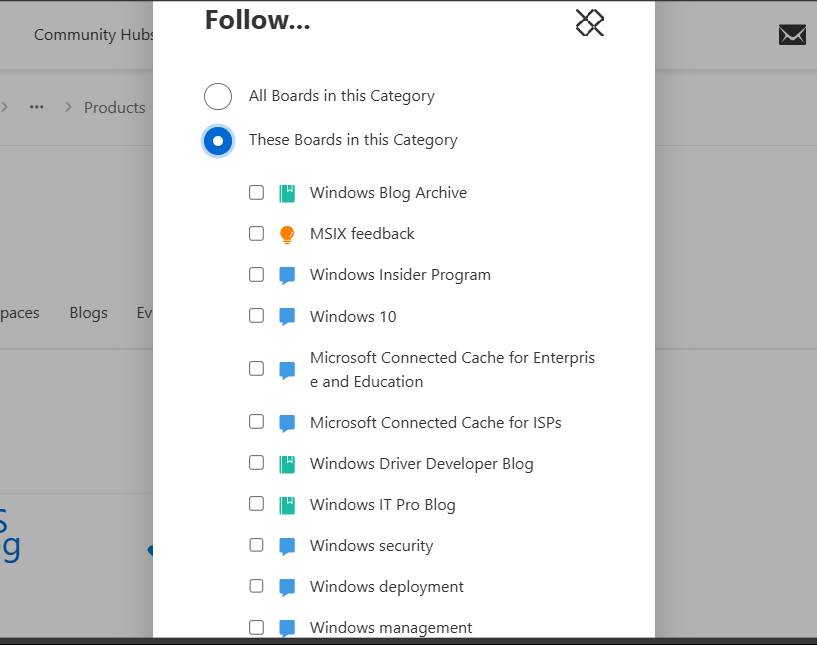Go to the Products breadcrumb link

tap(114, 107)
